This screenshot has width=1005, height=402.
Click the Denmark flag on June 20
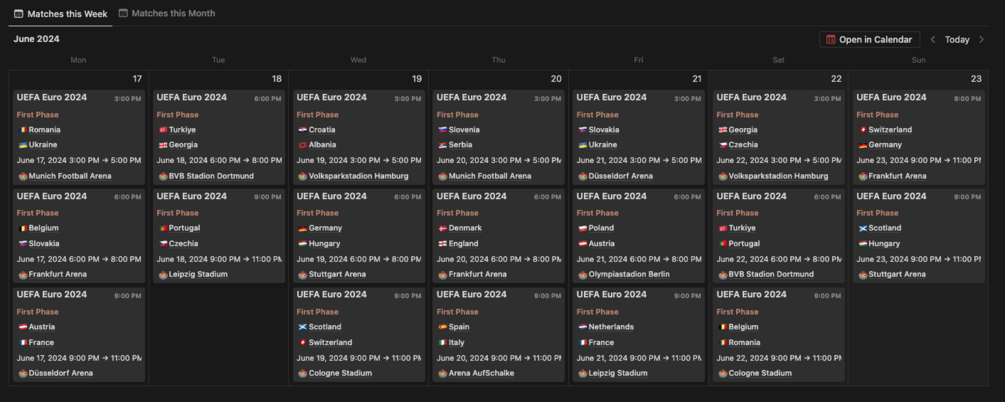click(442, 228)
